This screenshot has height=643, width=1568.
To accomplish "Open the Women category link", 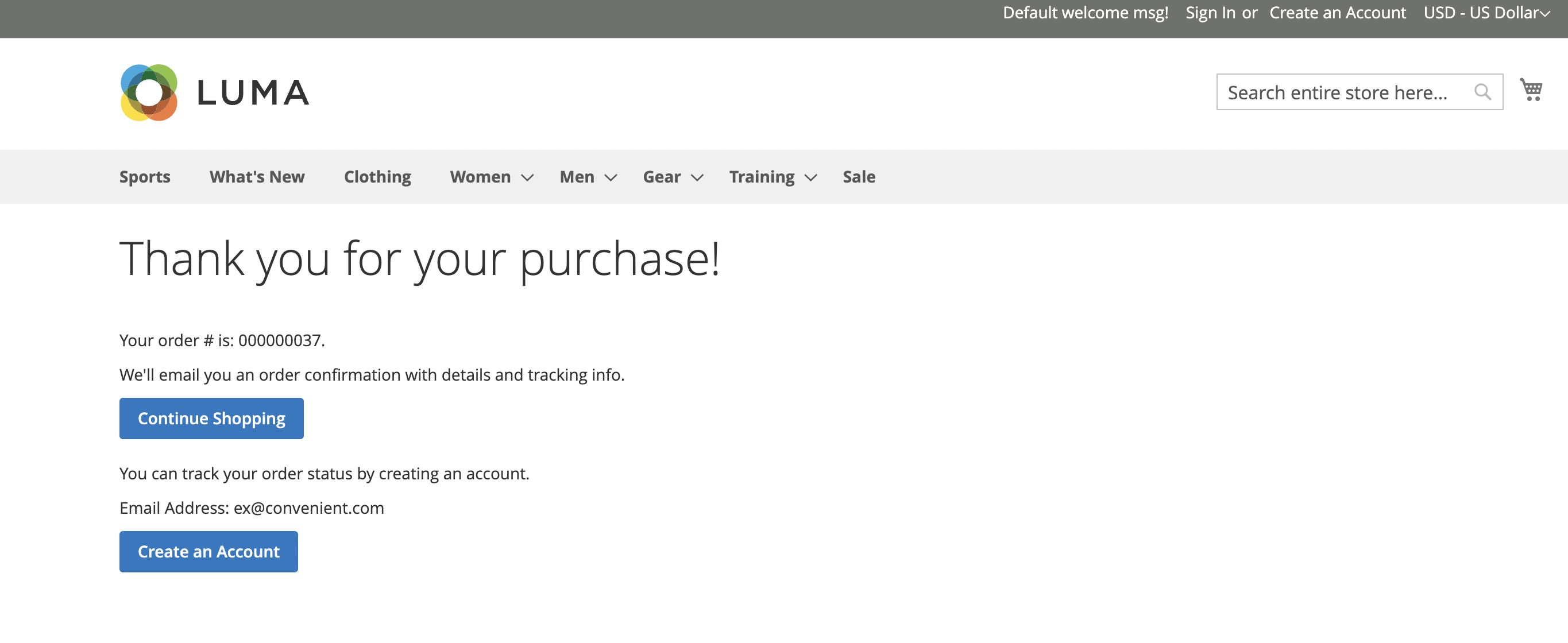I will coord(480,177).
